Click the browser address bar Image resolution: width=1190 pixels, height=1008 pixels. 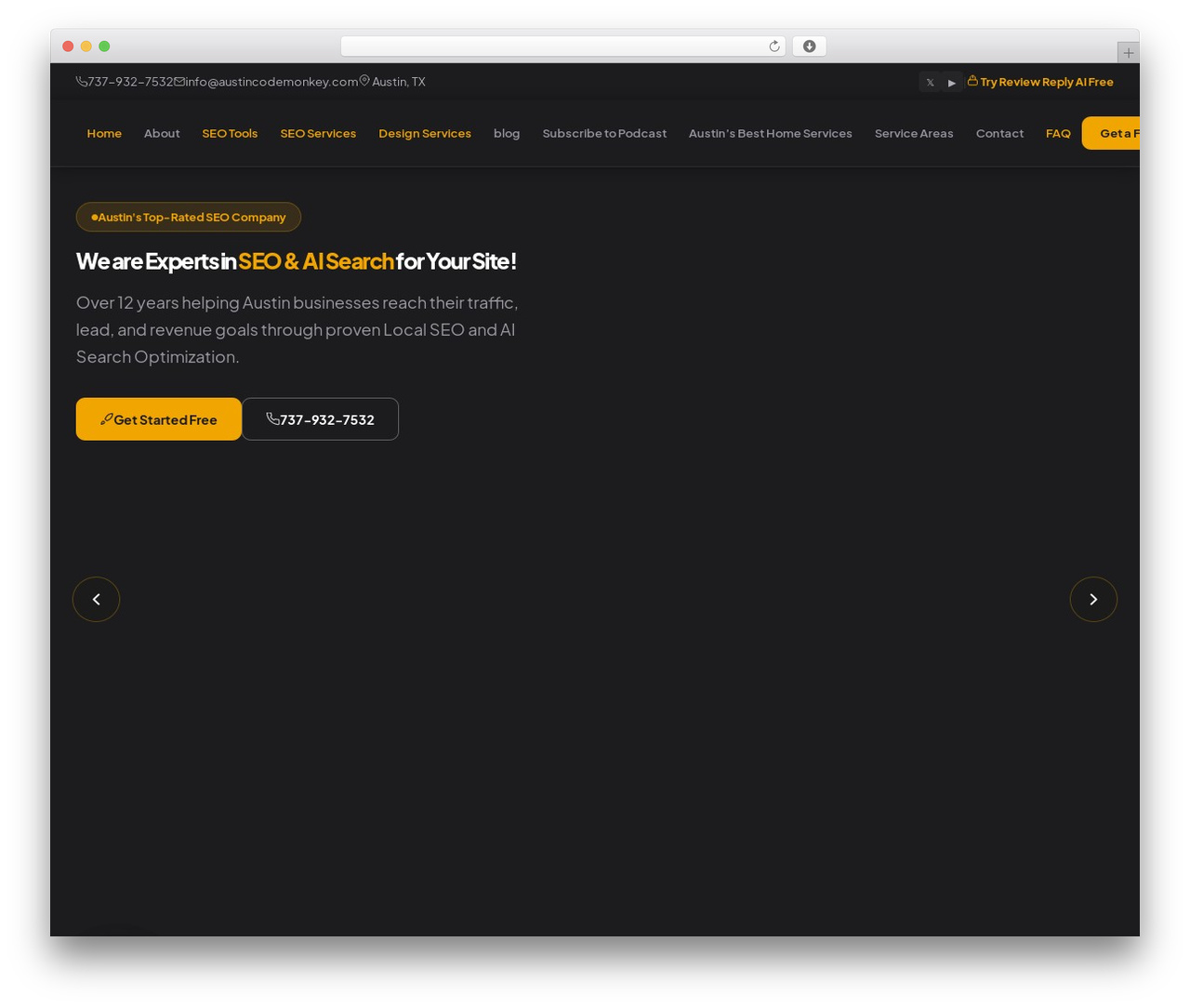click(x=562, y=46)
